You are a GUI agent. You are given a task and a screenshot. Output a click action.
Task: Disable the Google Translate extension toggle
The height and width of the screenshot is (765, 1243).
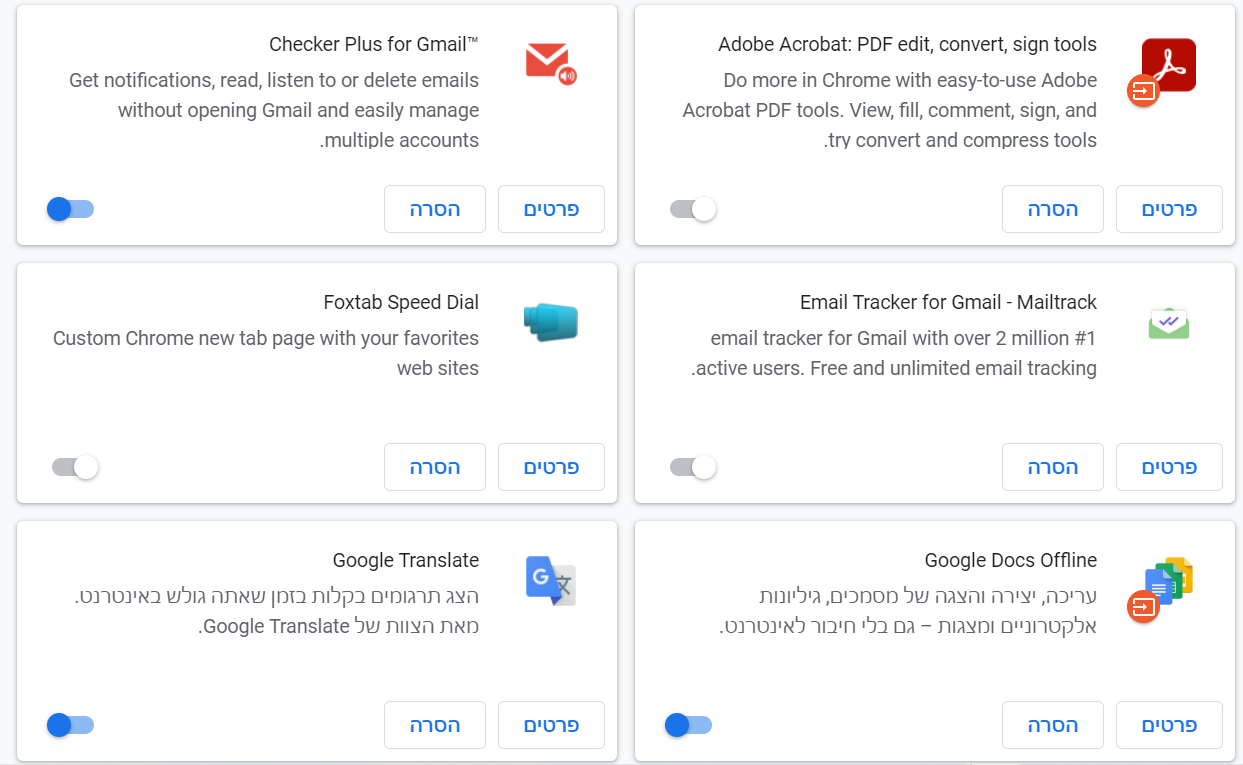tap(70, 725)
